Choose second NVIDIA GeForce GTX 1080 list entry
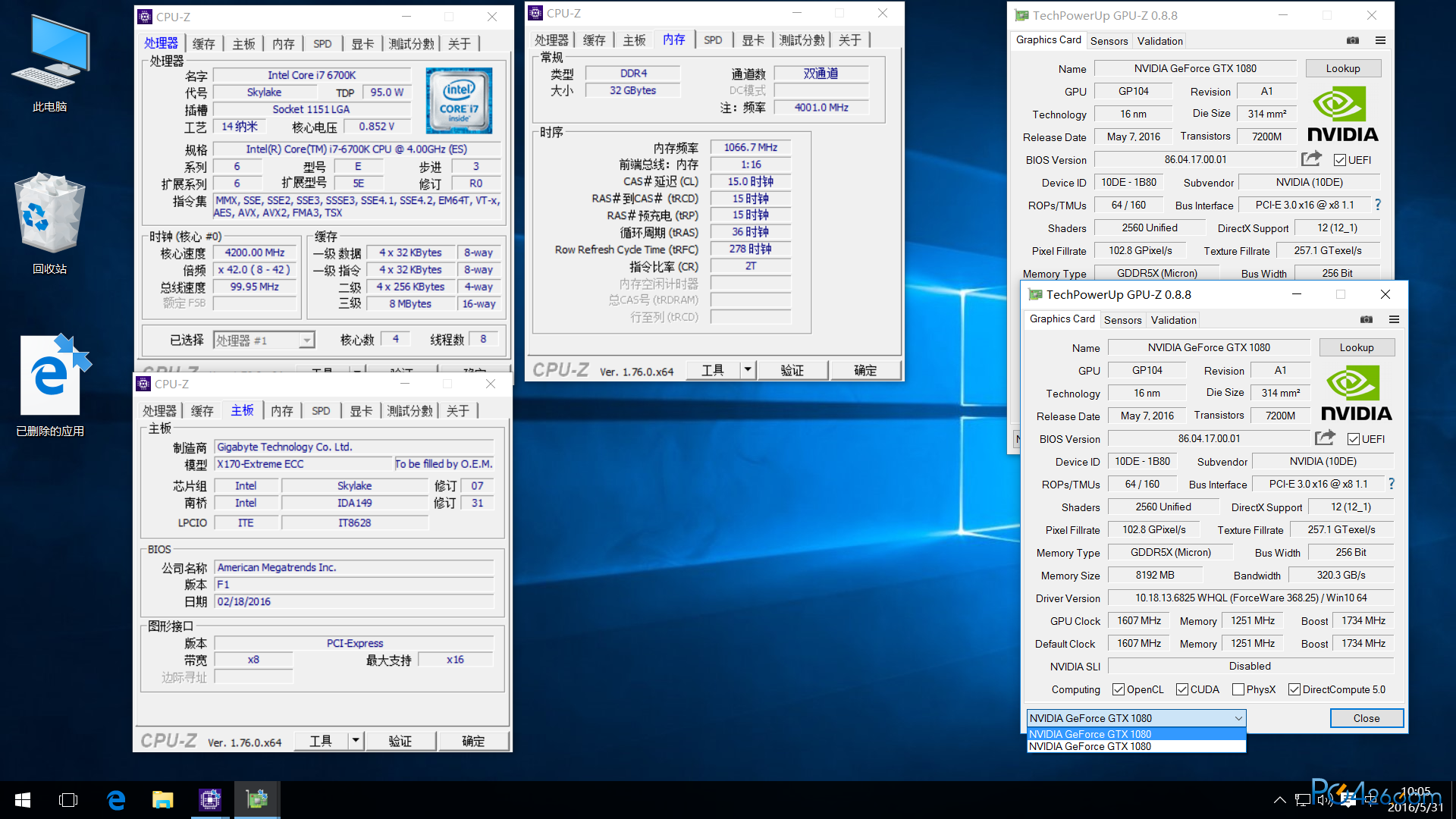Screen dimensions: 1456x819 (x=1136, y=746)
